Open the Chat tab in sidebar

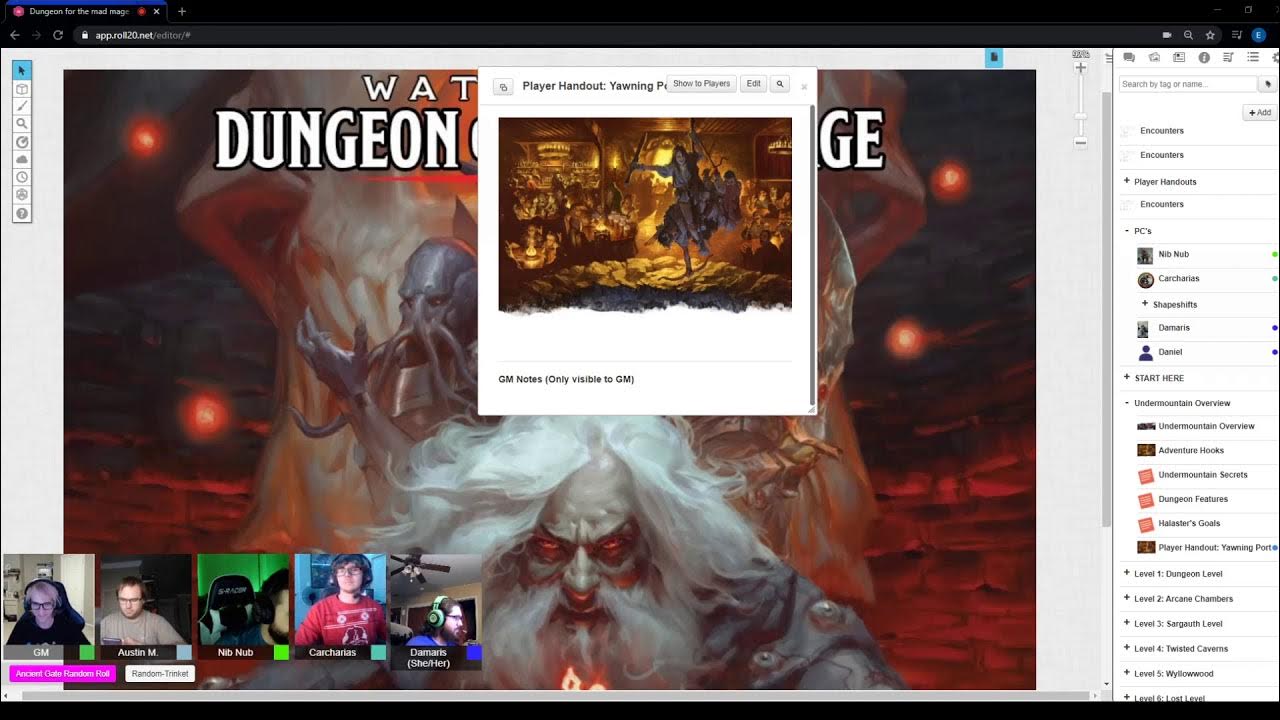(x=1129, y=58)
